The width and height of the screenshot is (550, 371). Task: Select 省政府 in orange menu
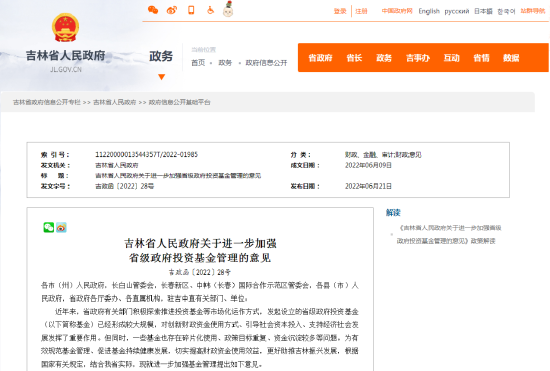[x=320, y=58]
